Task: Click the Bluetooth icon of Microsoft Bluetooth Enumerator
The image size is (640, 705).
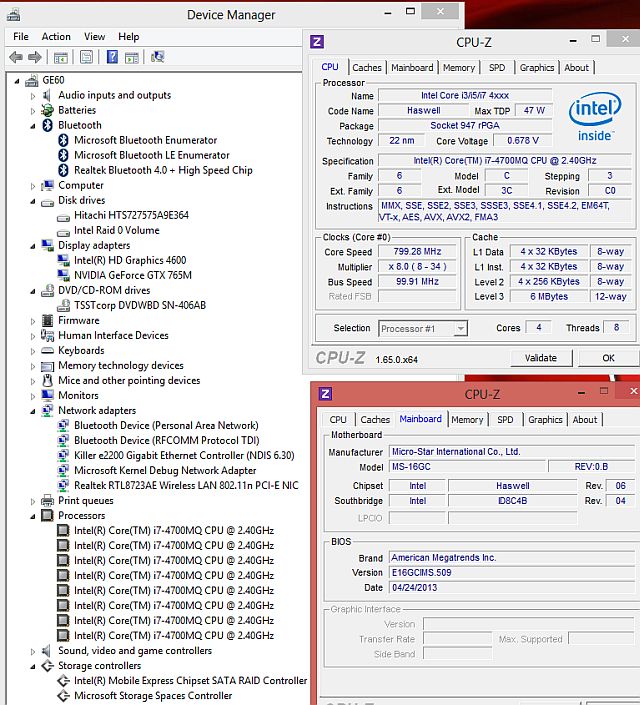Action: click(63, 140)
